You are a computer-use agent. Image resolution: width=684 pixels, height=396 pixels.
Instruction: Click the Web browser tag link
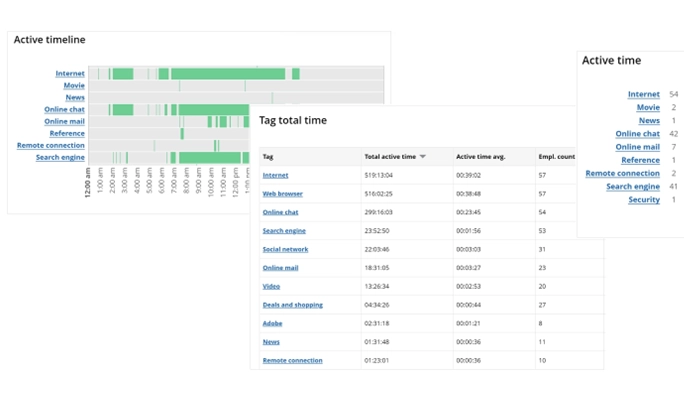click(x=282, y=194)
